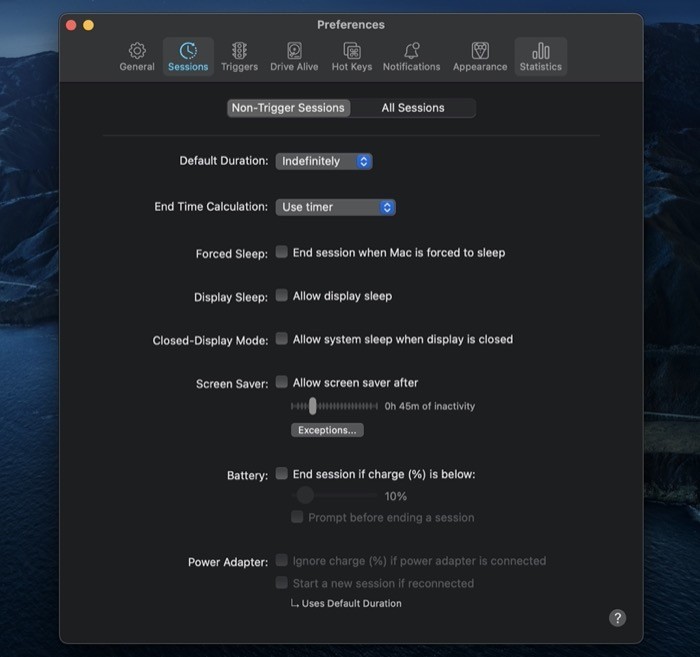Enable End session if charge is below
700x657 pixels.
point(281,473)
